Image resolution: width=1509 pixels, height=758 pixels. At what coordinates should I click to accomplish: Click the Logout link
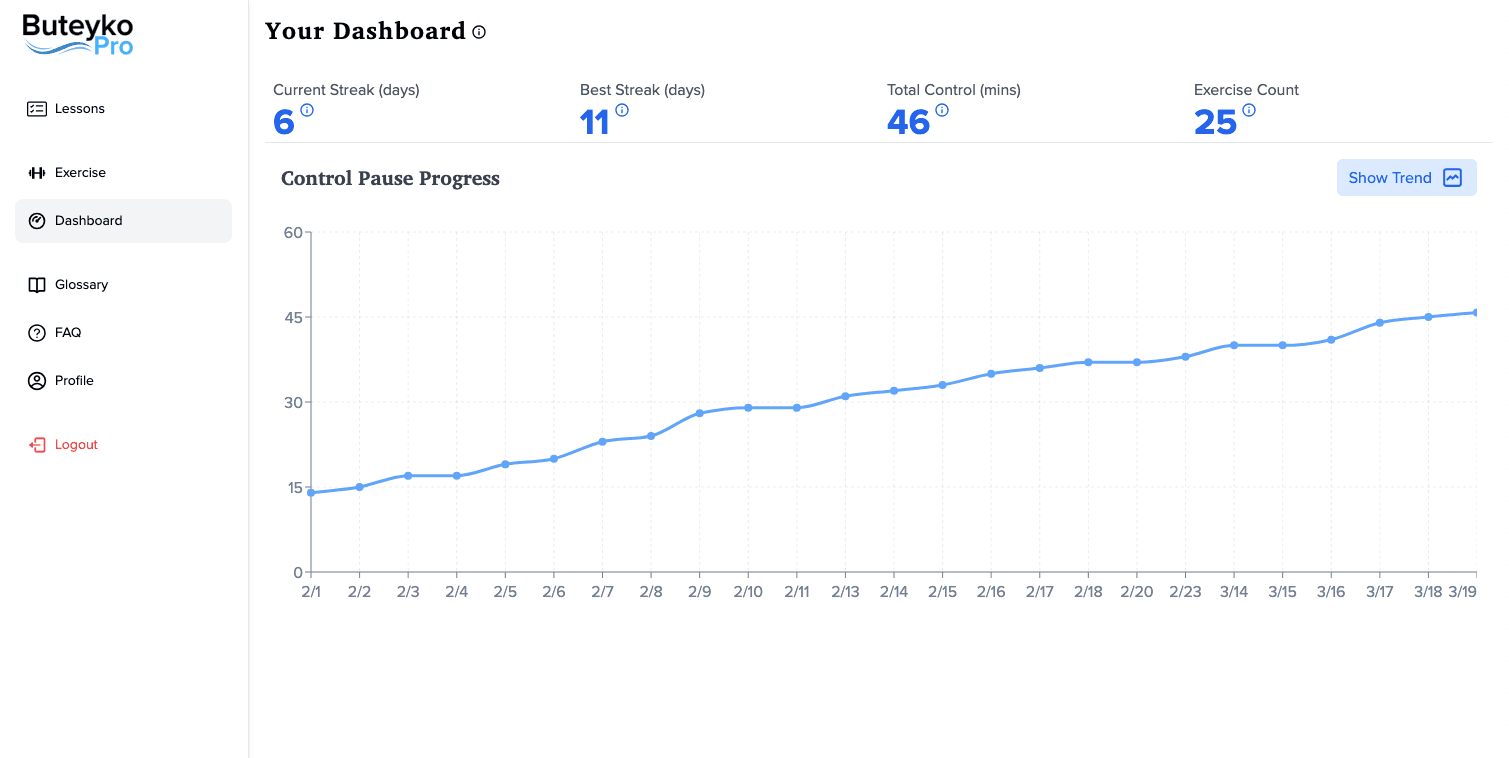[x=75, y=444]
